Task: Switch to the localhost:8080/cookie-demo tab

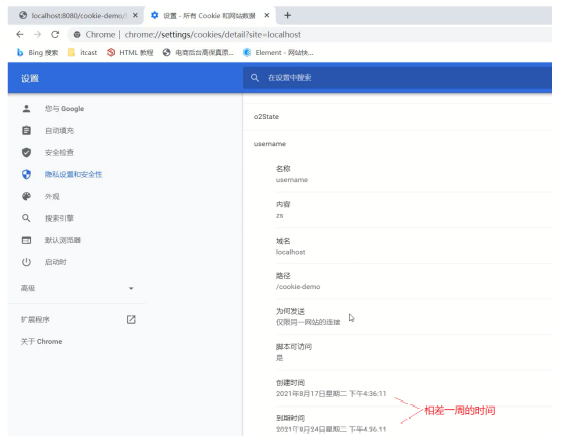Action: pyautogui.click(x=76, y=15)
